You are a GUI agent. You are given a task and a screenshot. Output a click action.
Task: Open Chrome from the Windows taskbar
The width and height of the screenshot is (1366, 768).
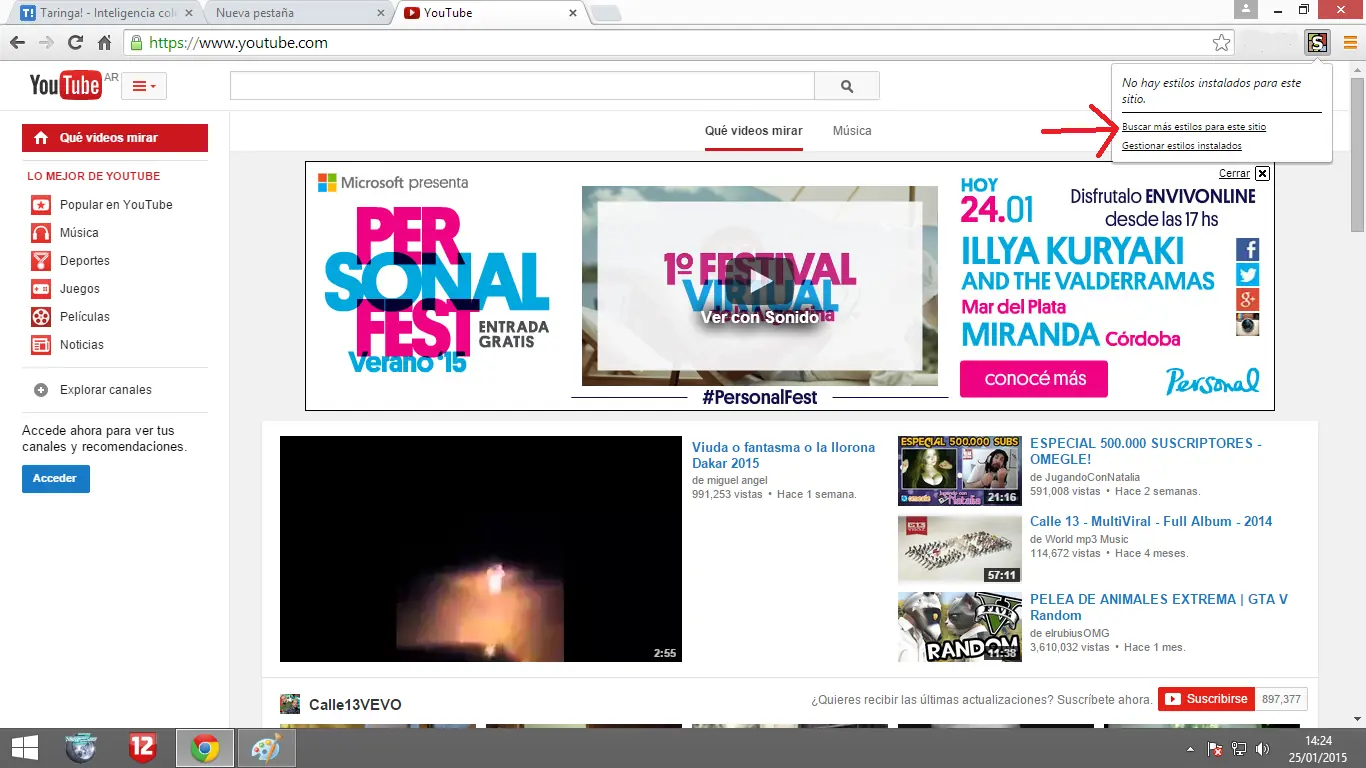click(x=205, y=748)
